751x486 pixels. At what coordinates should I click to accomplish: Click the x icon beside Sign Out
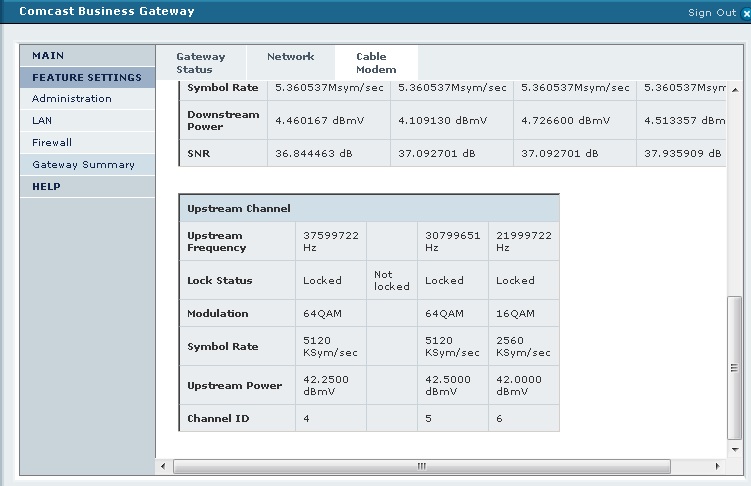point(745,13)
